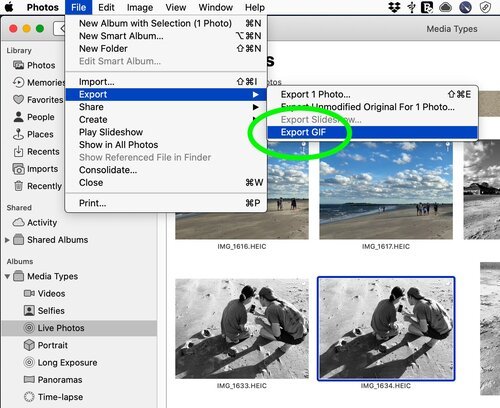
Task: Open the Photos application menu
Action: point(42,7)
